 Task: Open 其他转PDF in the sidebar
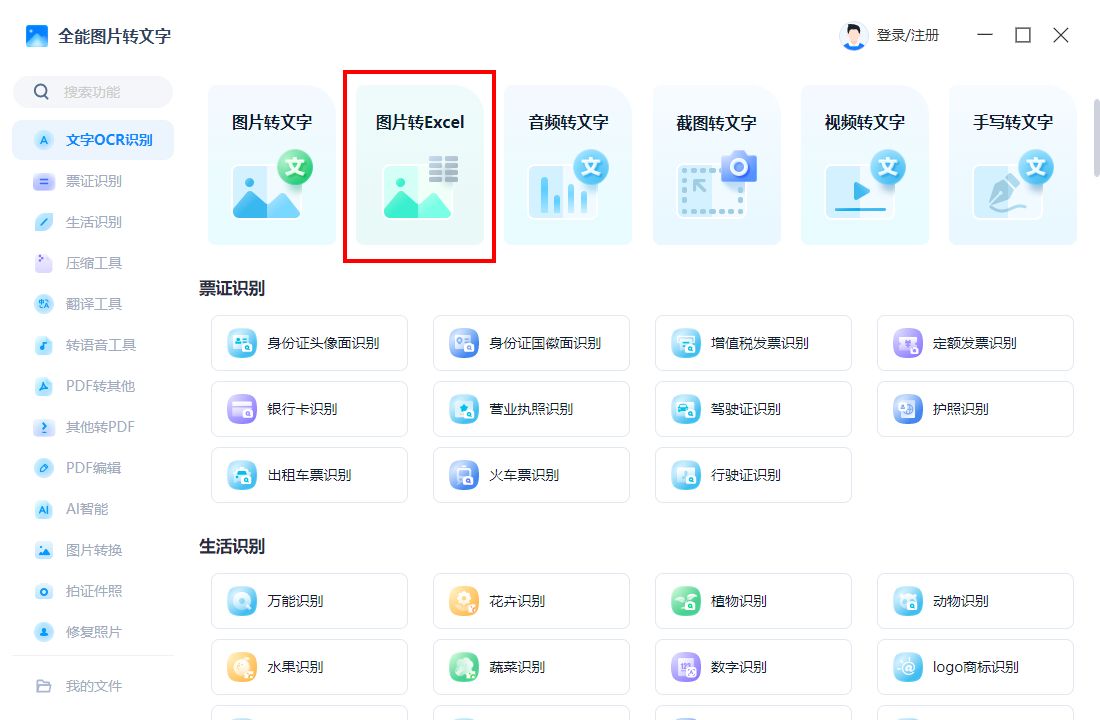pos(93,427)
